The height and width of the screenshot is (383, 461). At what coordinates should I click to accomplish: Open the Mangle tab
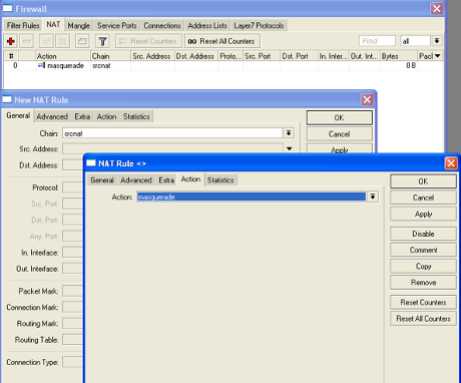click(79, 26)
